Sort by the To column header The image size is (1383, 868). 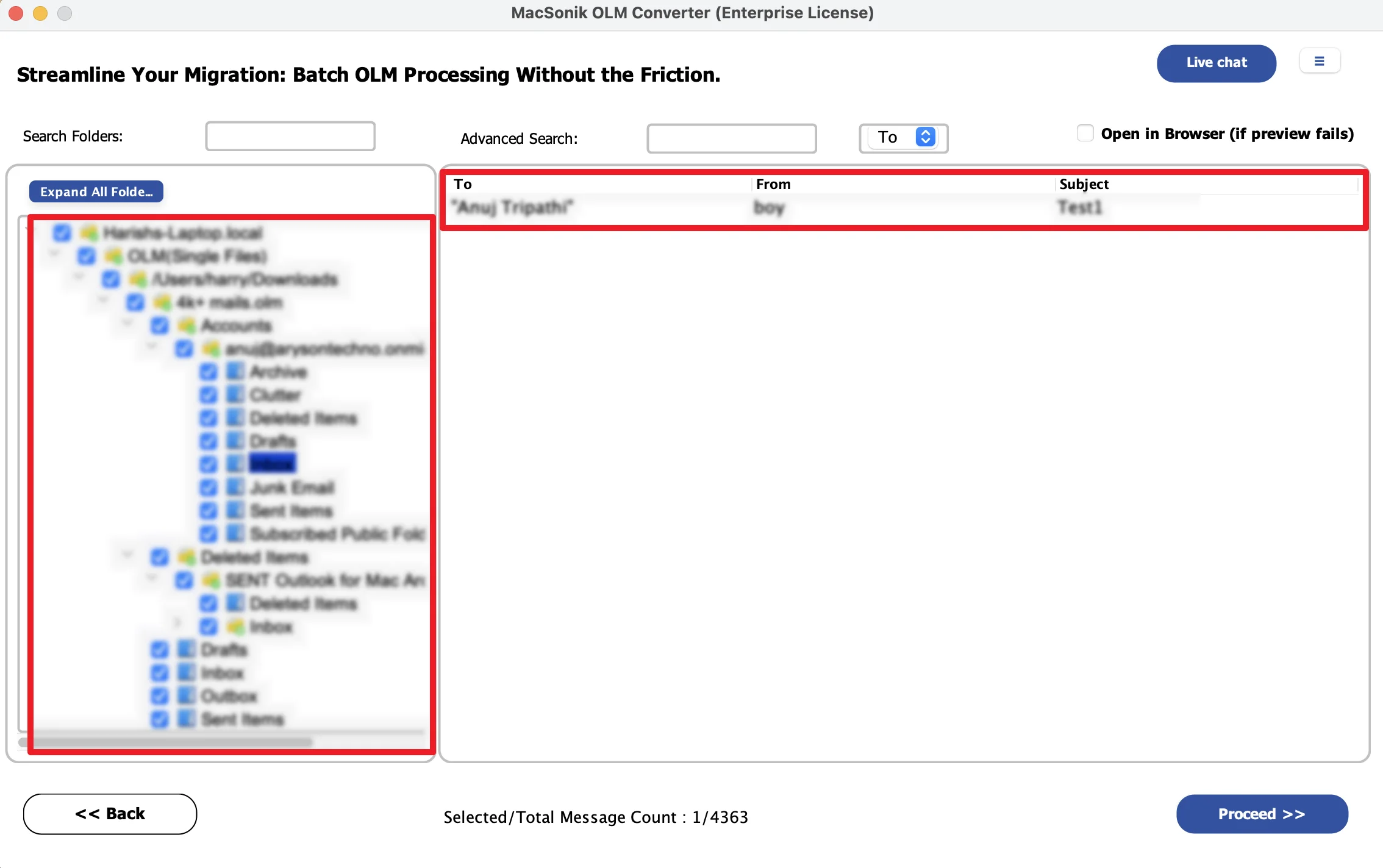[462, 184]
